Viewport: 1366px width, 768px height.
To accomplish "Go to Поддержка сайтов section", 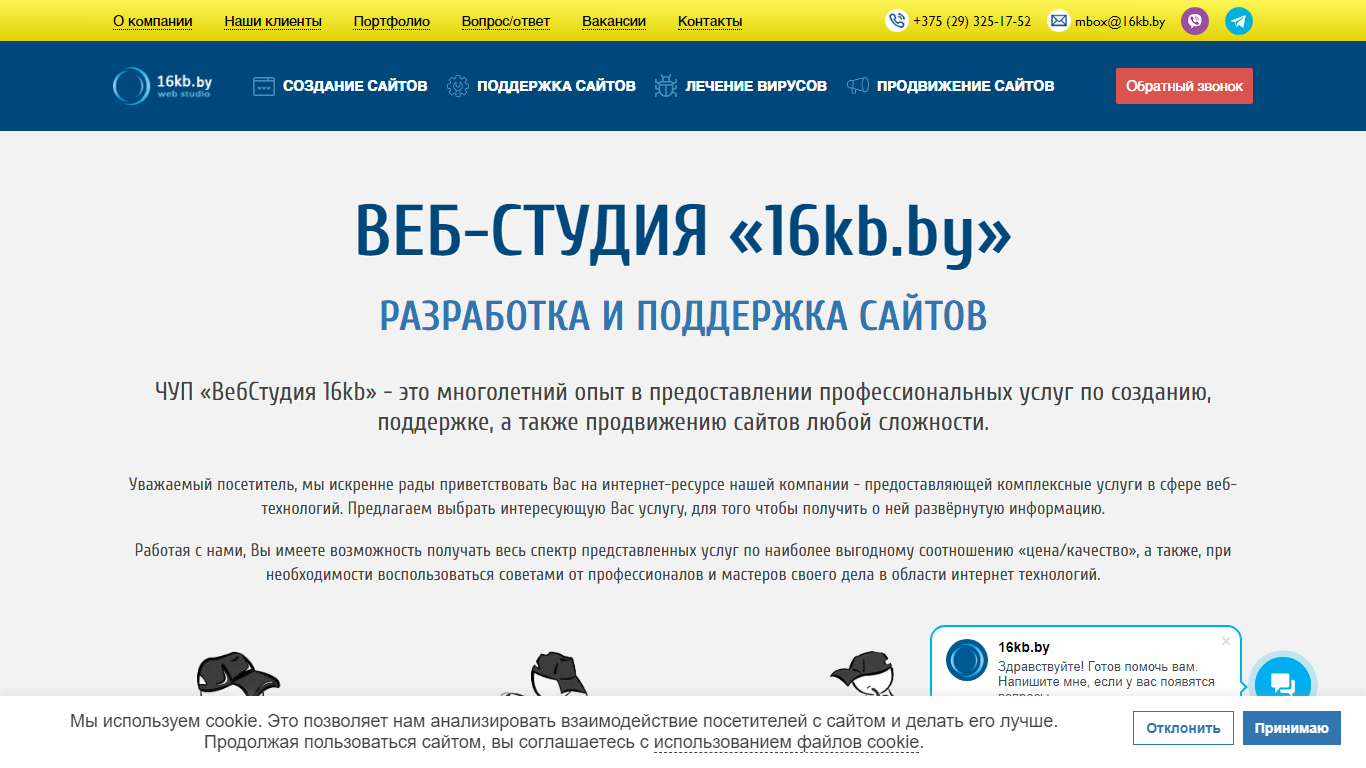I will point(556,86).
